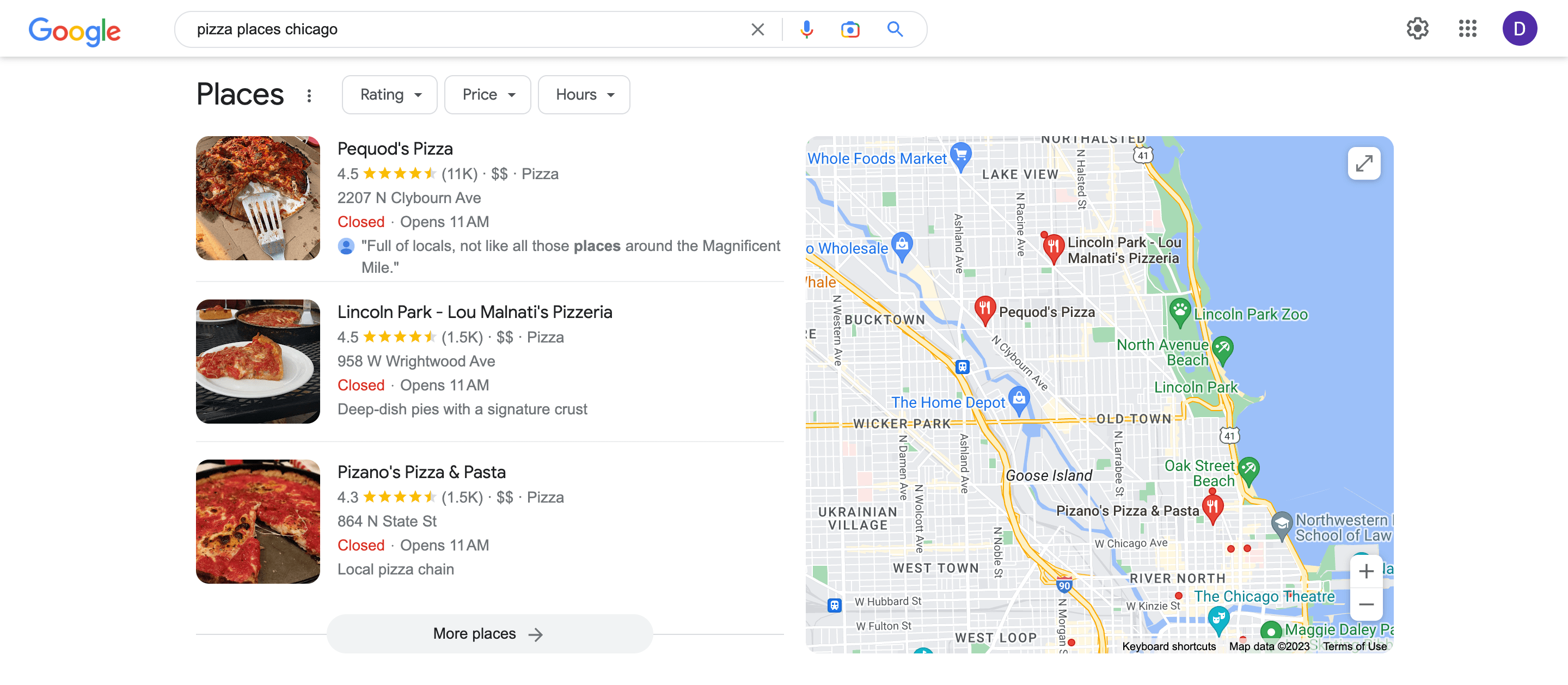Click the three-dot more options icon next to Places
1568x685 pixels.
[x=310, y=95]
